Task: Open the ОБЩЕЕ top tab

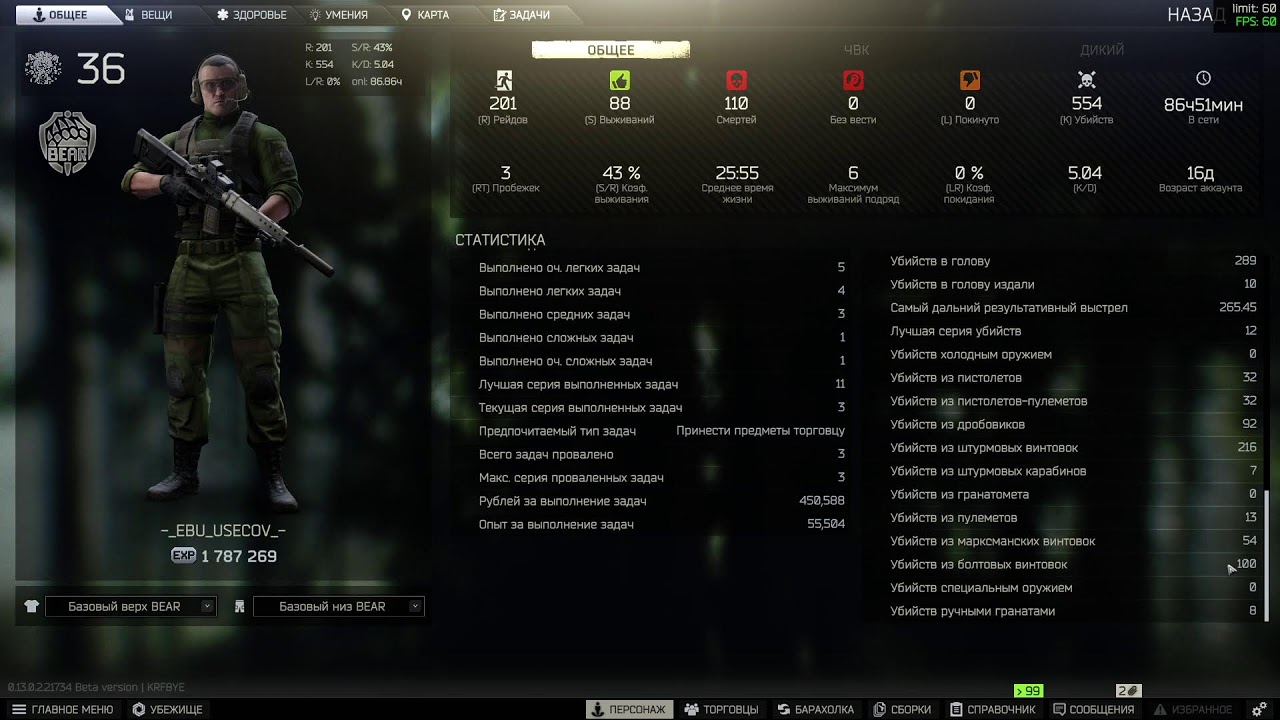Action: coord(59,15)
